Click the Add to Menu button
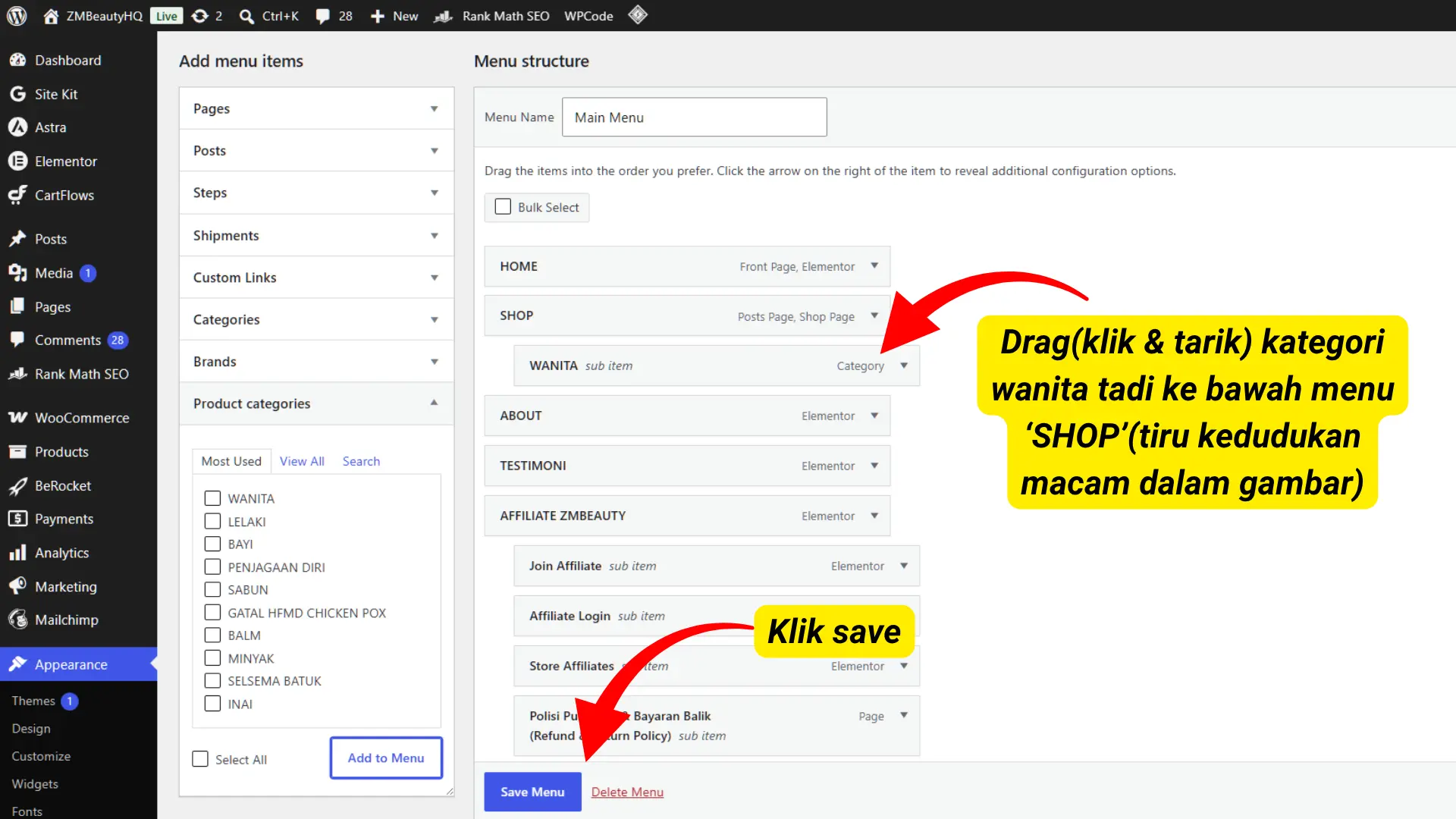1456x819 pixels. coord(386,758)
